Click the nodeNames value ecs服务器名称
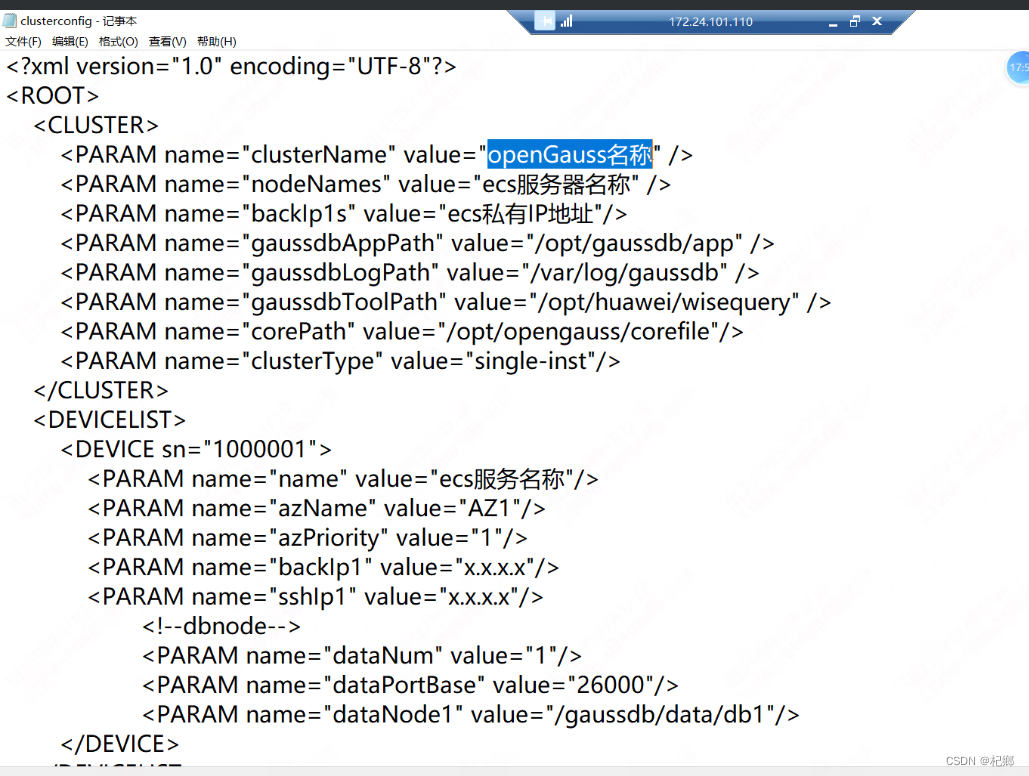 [x=556, y=184]
